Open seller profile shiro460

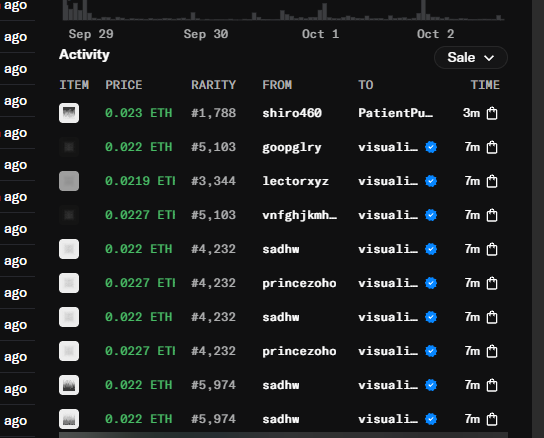(292, 113)
